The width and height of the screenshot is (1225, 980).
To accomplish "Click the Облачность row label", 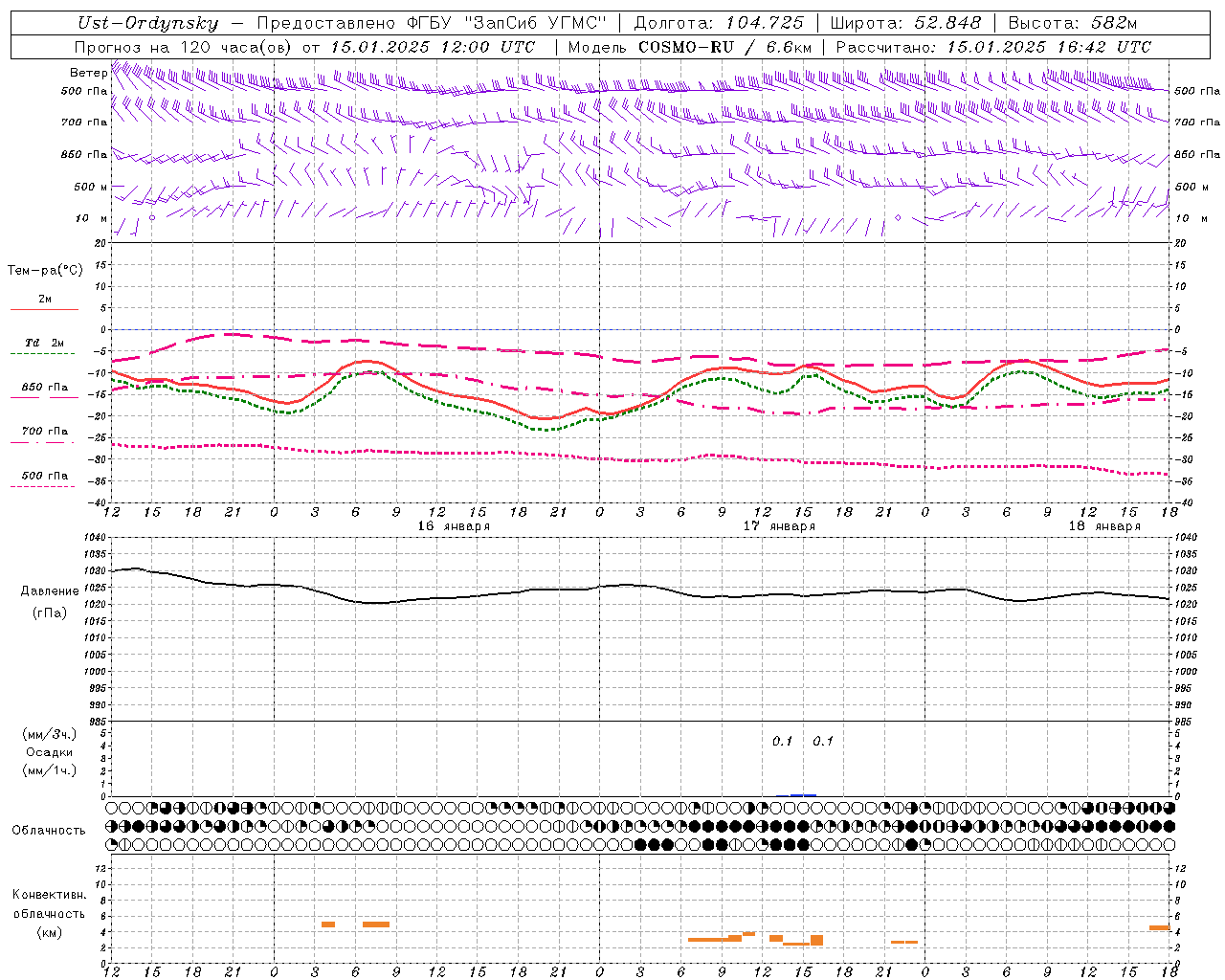I will (49, 831).
